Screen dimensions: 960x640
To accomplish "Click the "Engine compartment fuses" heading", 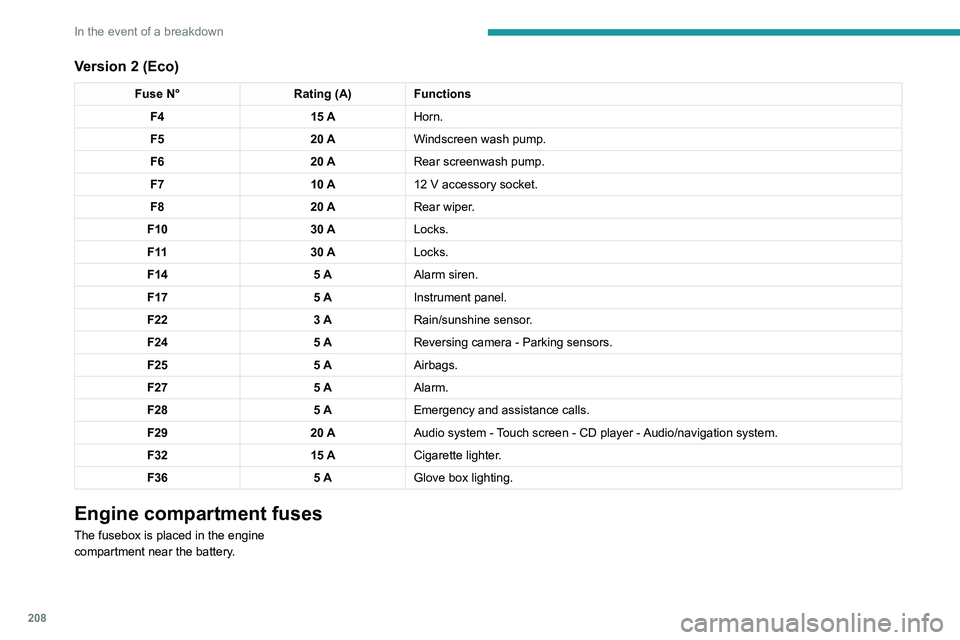I will [x=198, y=514].
